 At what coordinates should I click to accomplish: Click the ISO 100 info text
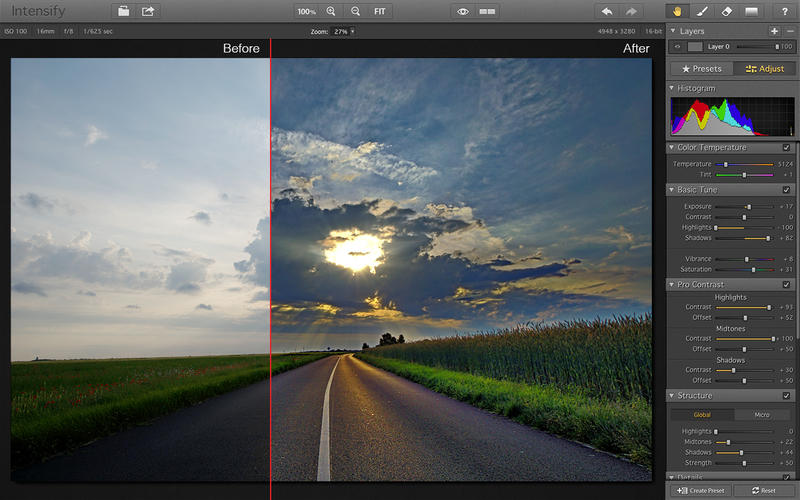pos(16,32)
